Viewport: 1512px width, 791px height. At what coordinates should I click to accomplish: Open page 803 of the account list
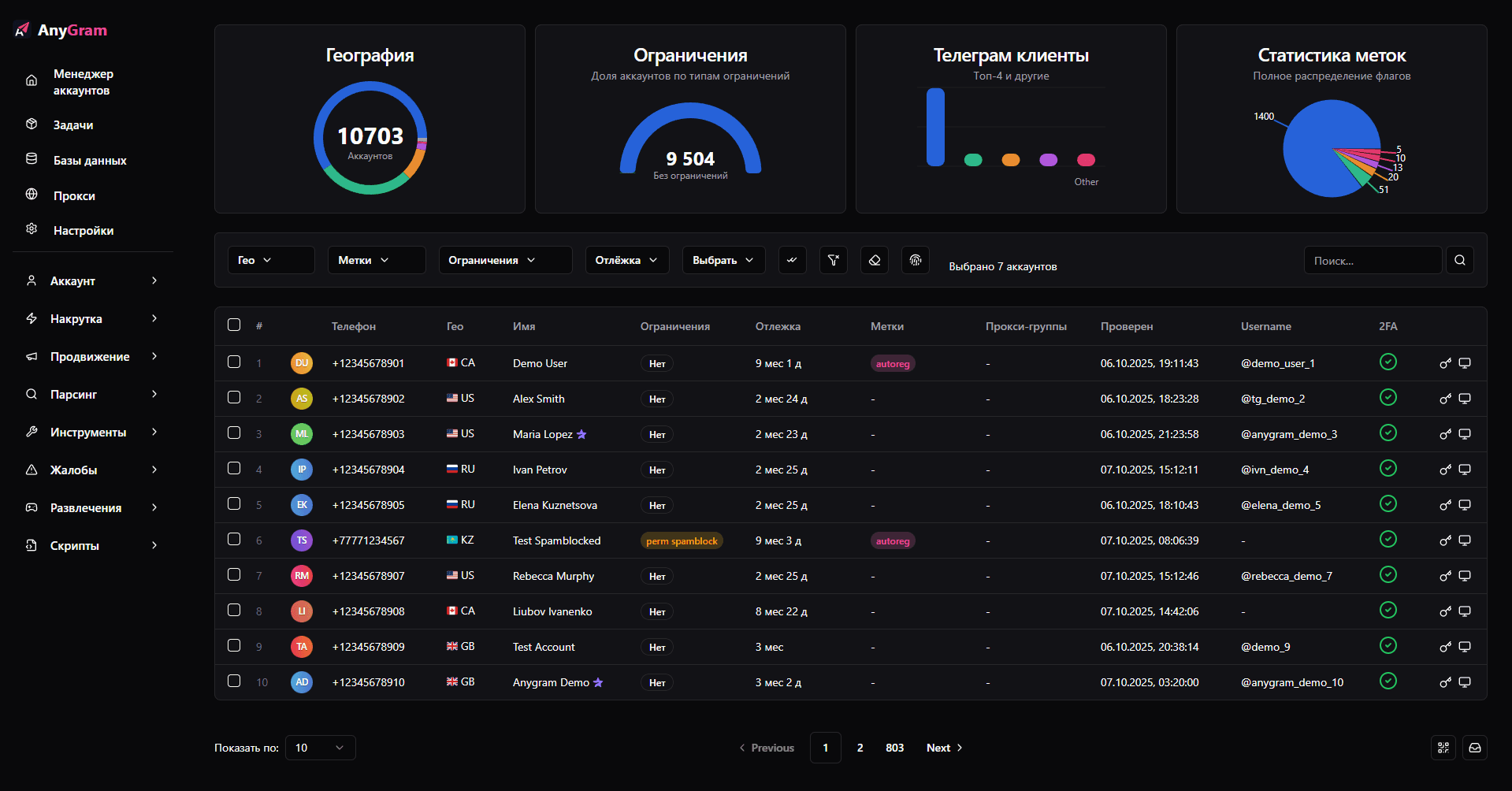pos(895,748)
